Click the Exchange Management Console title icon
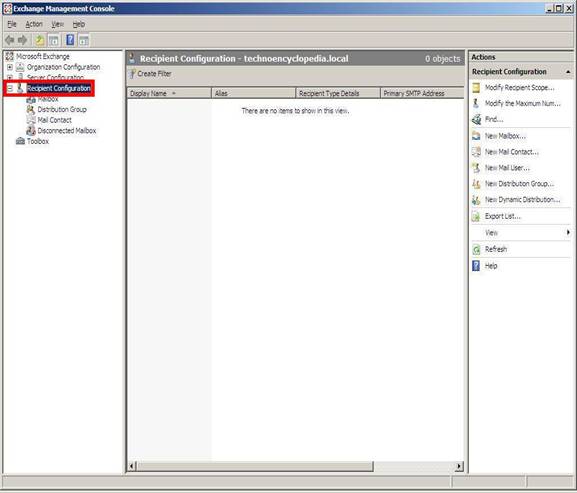The height and width of the screenshot is (493, 577). [x=7, y=8]
